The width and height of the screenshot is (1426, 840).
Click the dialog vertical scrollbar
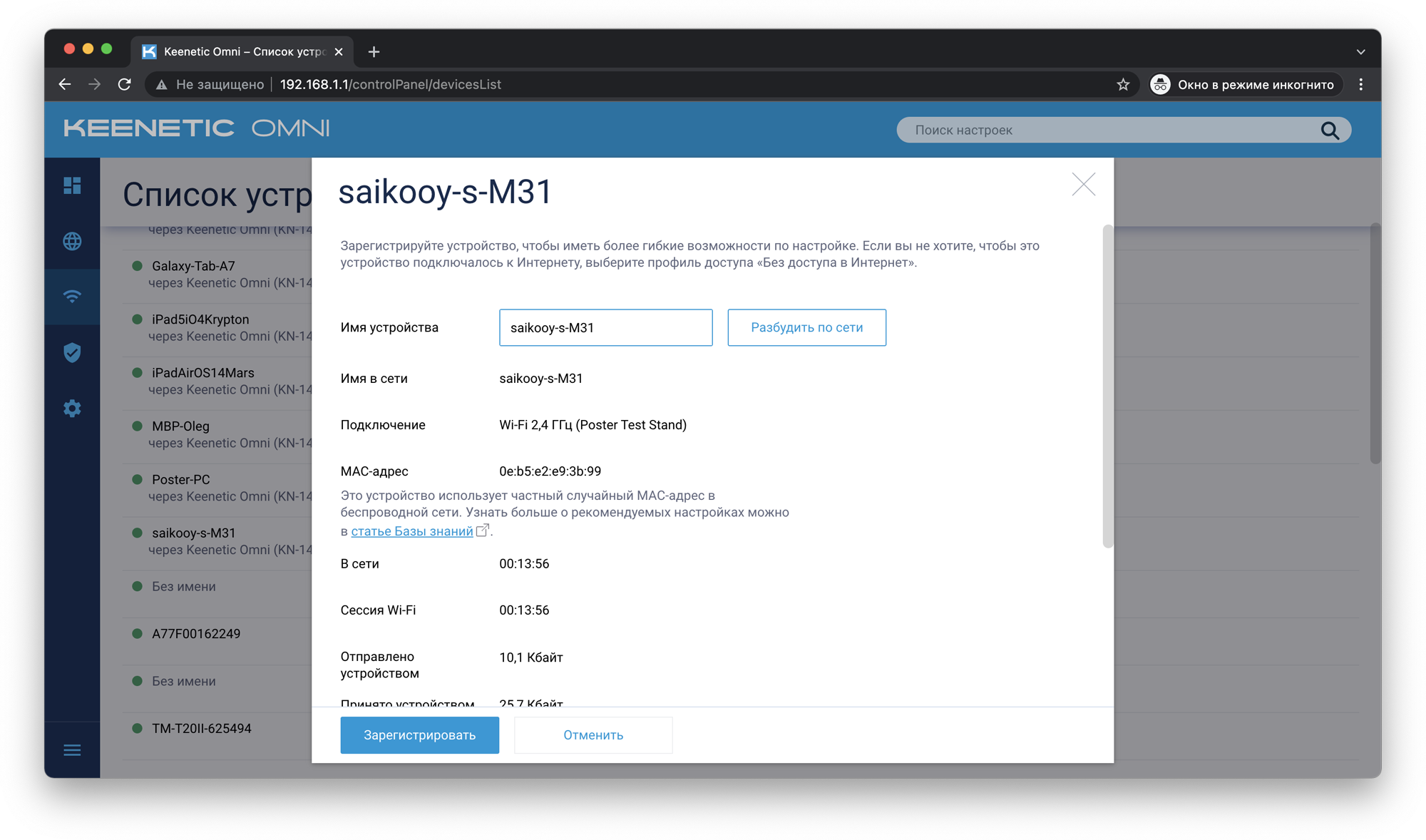coord(1107,386)
